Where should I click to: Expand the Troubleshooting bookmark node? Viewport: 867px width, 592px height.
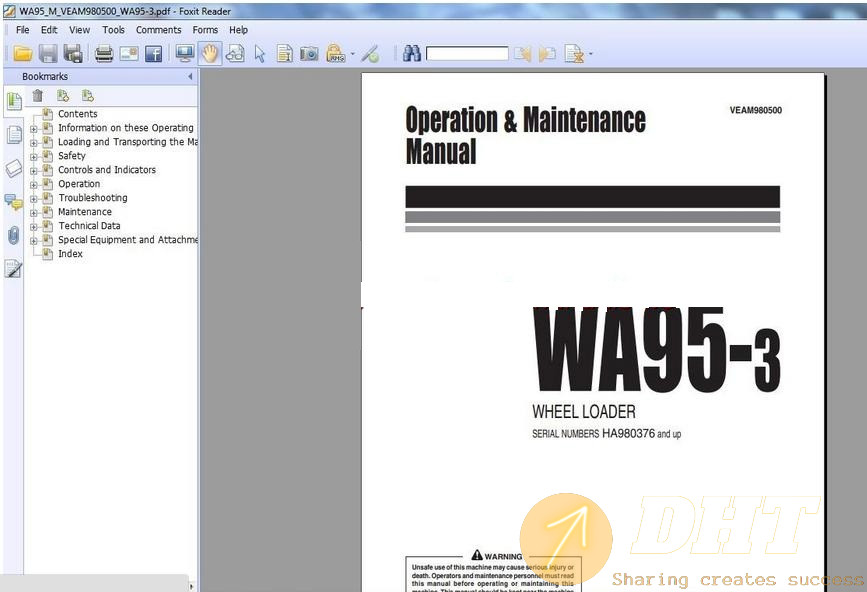34,199
